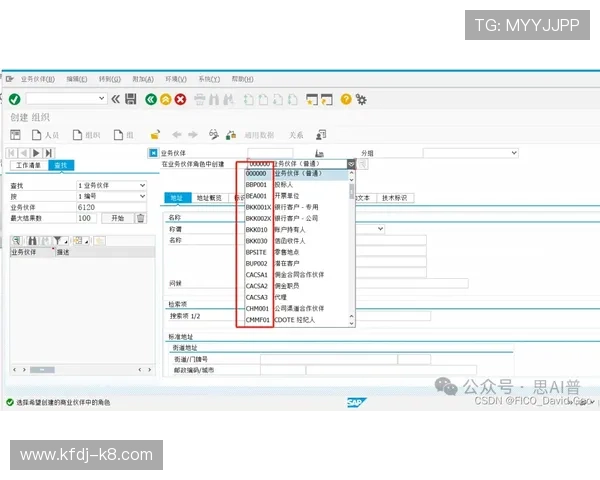Switch to the 地址 tab
The image size is (600, 480).
pyautogui.click(x=176, y=198)
